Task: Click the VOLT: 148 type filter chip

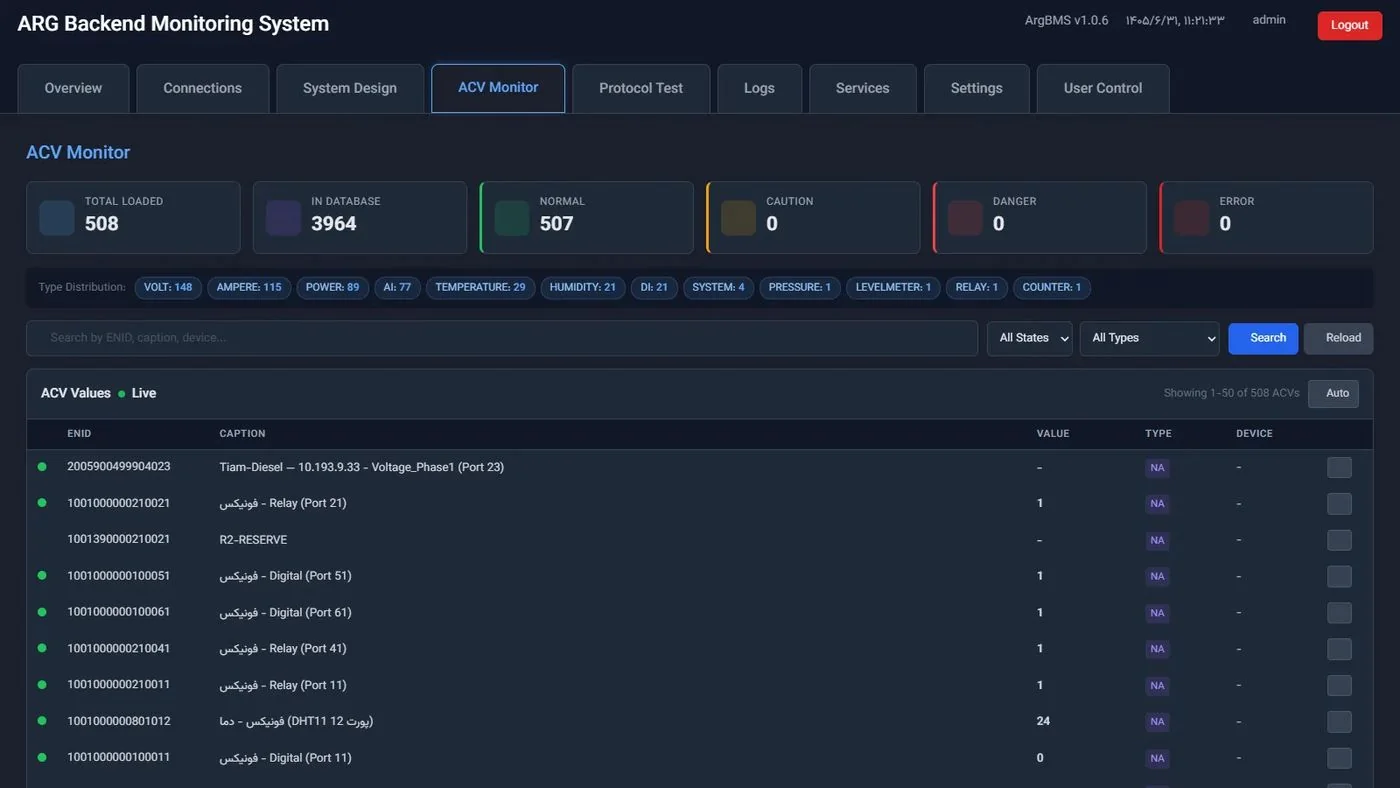Action: [168, 288]
